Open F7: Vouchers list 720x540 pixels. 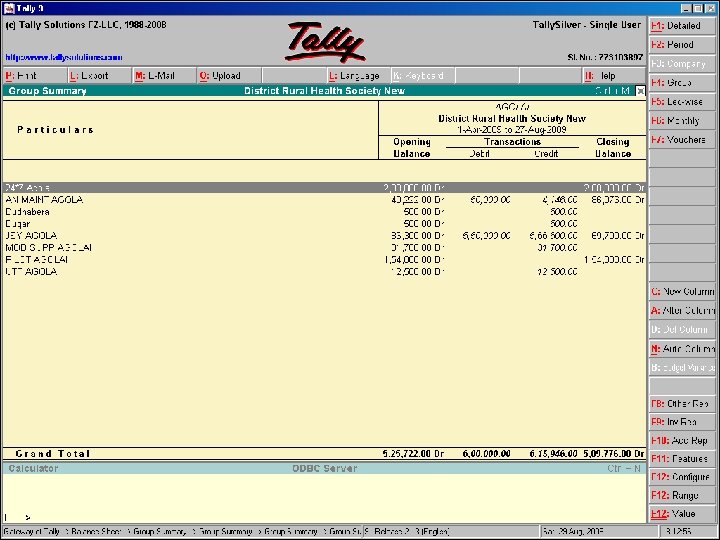(x=682, y=140)
